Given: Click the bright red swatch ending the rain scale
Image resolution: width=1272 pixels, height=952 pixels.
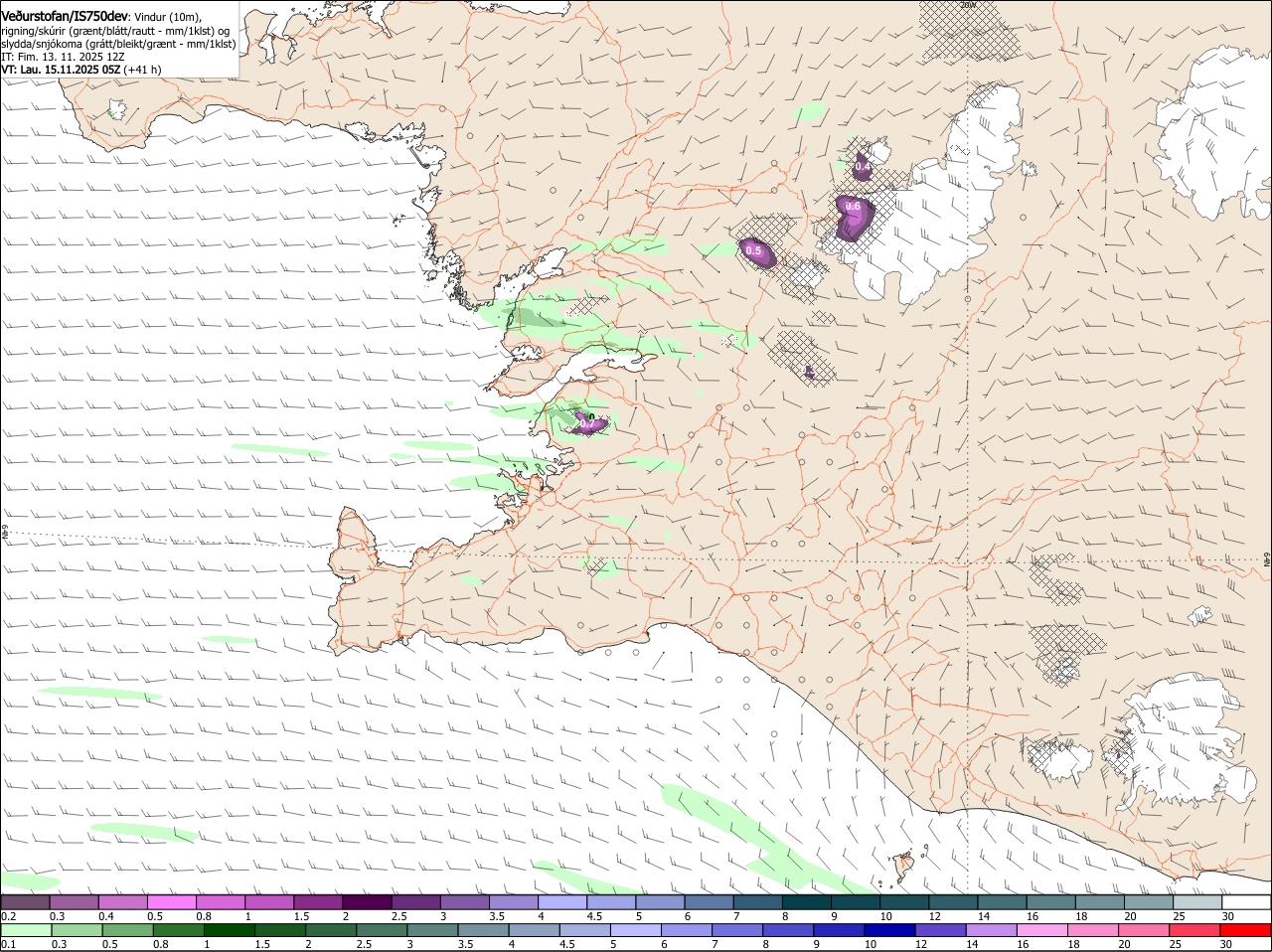Looking at the screenshot, I should point(1245,931).
